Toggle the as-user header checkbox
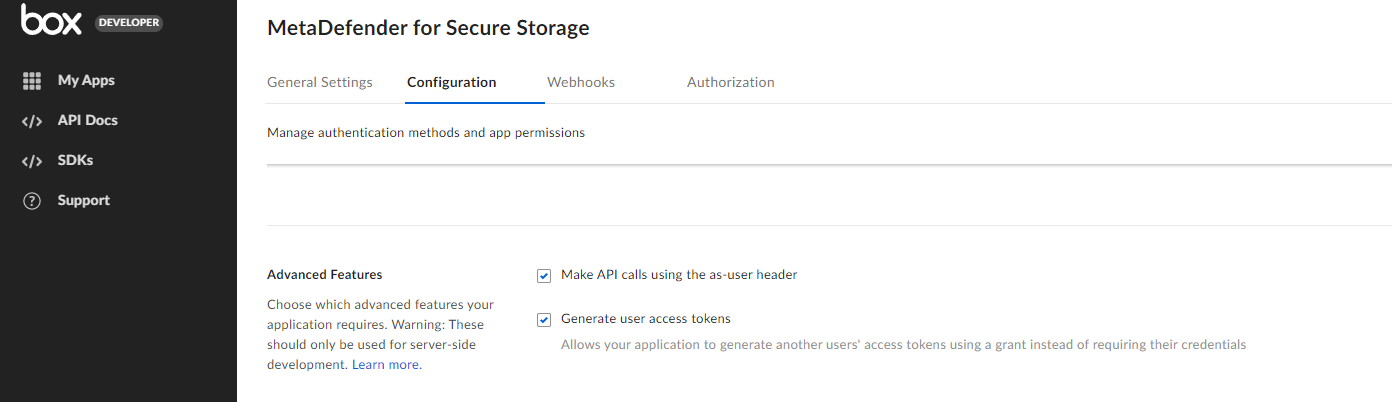Image resolution: width=1392 pixels, height=402 pixels. pyautogui.click(x=544, y=275)
